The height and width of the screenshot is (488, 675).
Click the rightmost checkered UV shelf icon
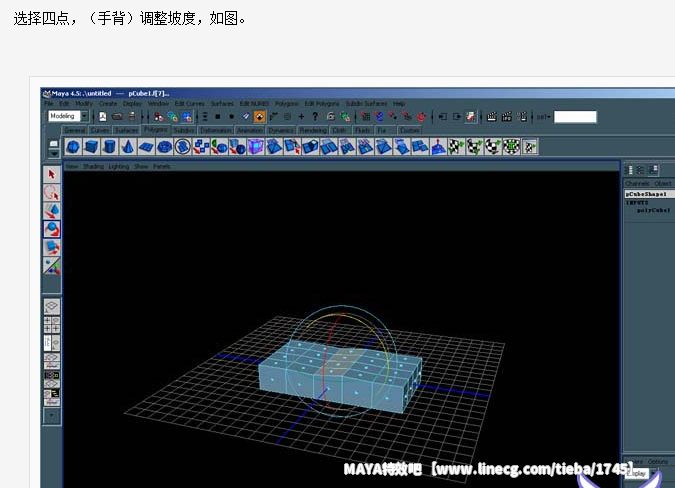530,147
